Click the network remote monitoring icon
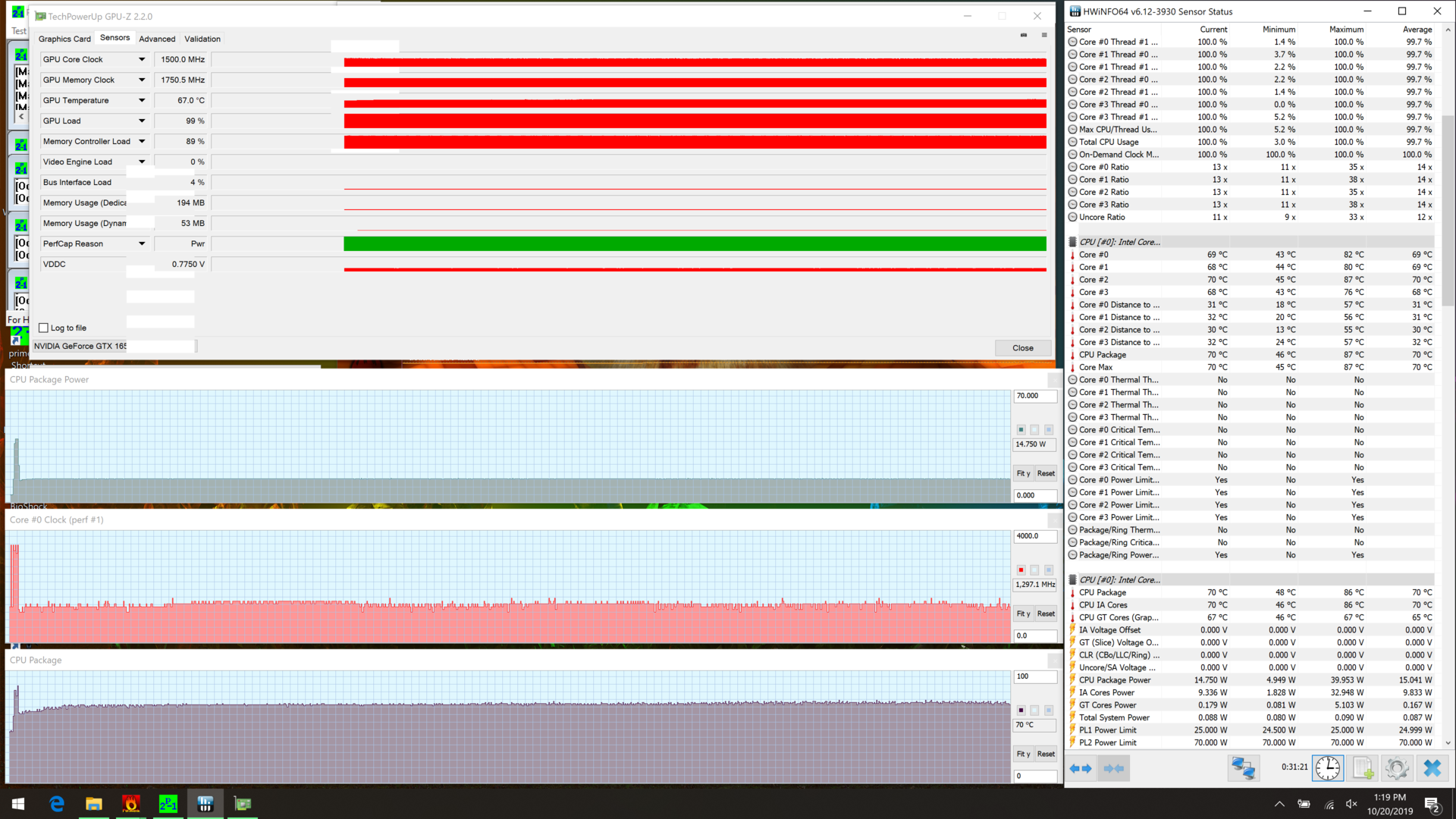Viewport: 1456px width, 819px height. 1243,768
